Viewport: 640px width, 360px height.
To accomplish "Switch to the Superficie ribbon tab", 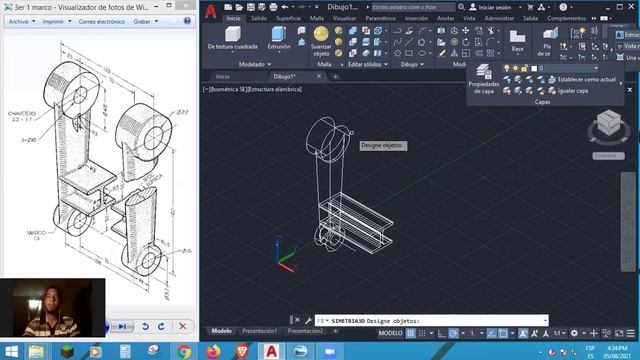I will (288, 18).
